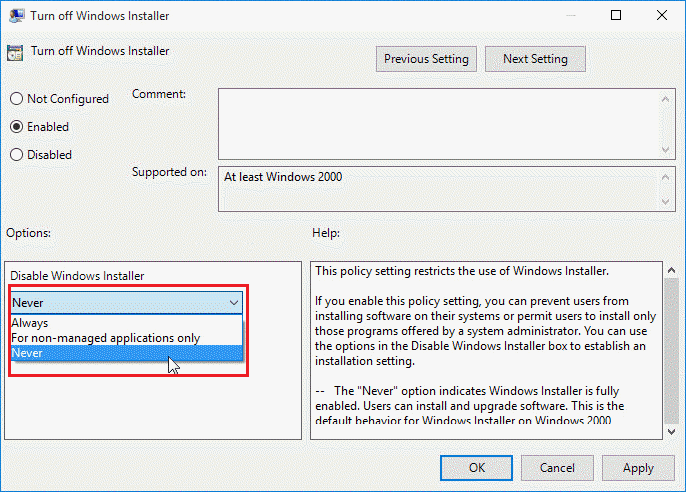
Task: Minimize the policy dialog window
Action: [571, 15]
